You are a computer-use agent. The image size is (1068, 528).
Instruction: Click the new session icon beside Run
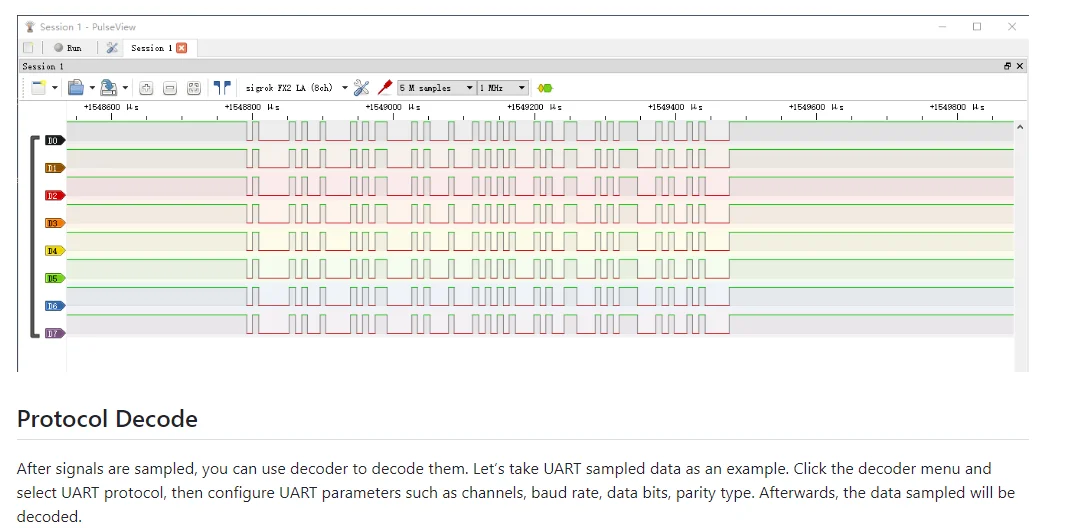(28, 48)
